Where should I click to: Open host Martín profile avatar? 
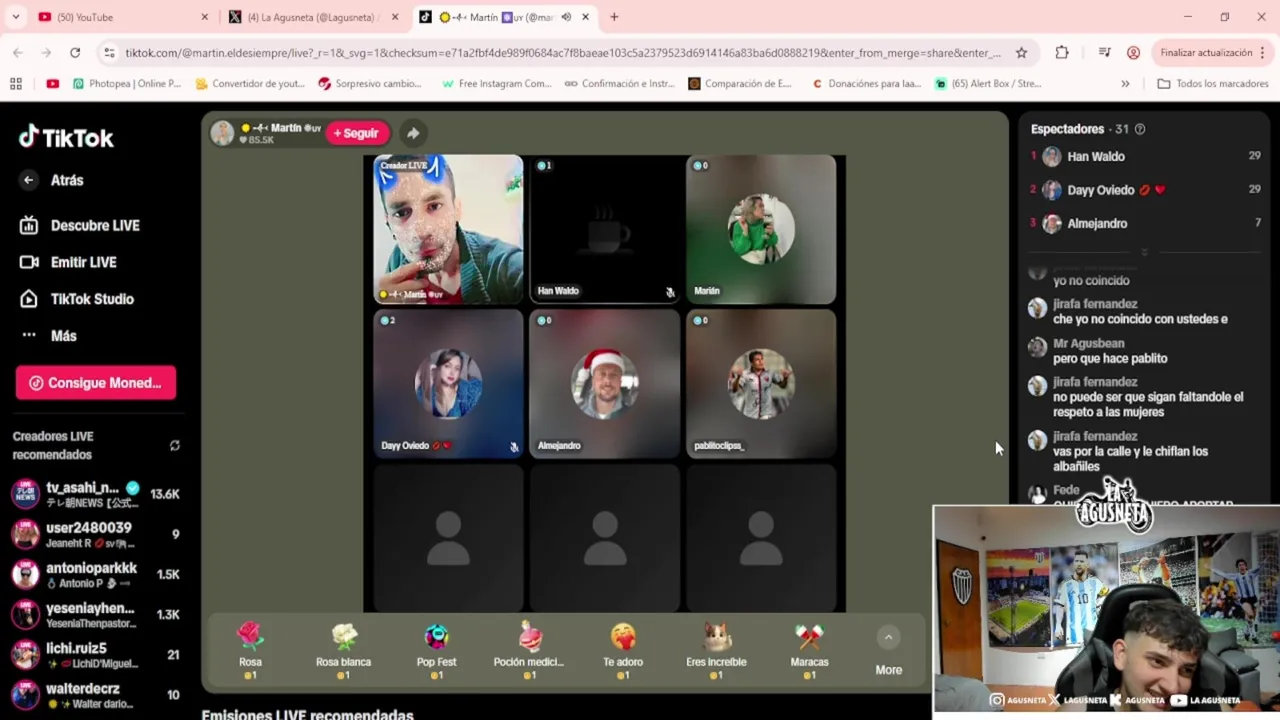click(222, 133)
